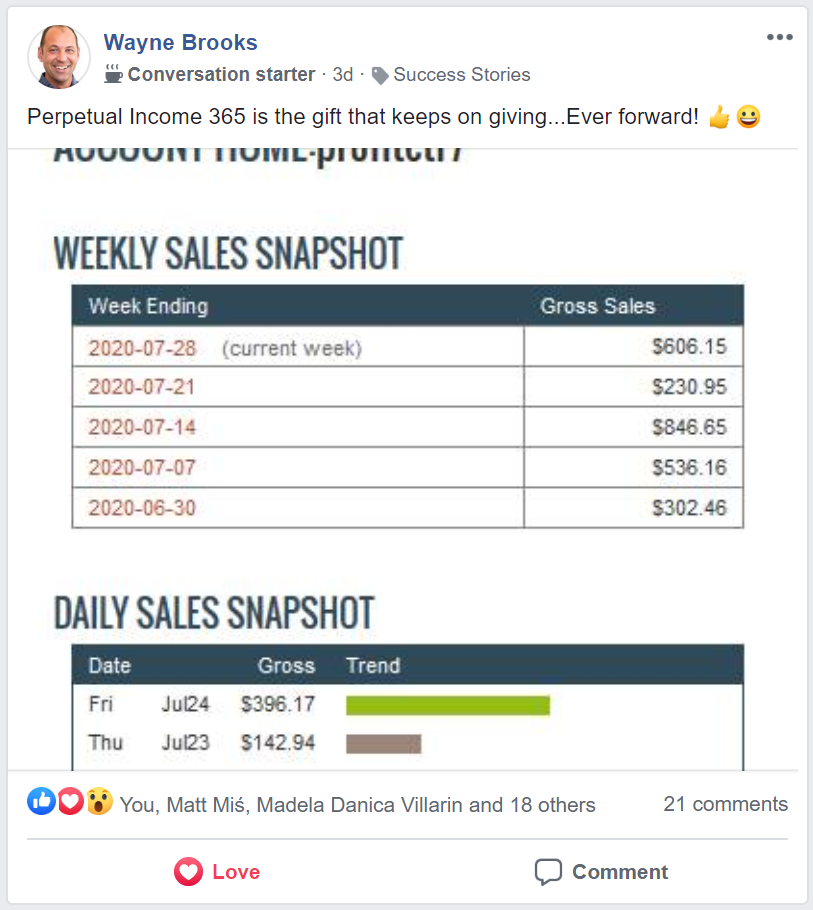Viewport: 813px width, 910px height.
Task: Open the three-dot post options menu
Action: tap(779, 37)
